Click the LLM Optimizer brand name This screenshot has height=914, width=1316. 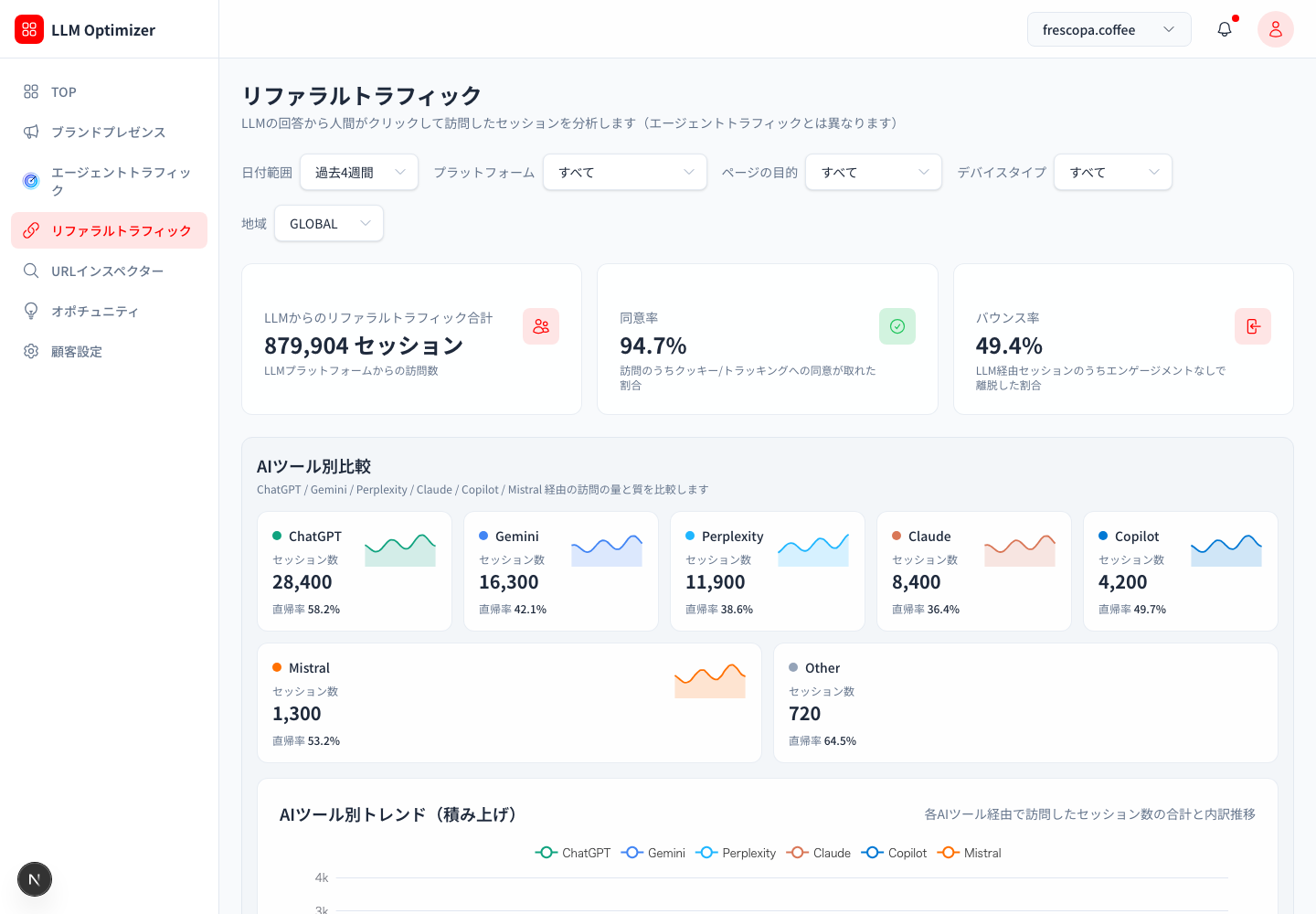pos(103,30)
